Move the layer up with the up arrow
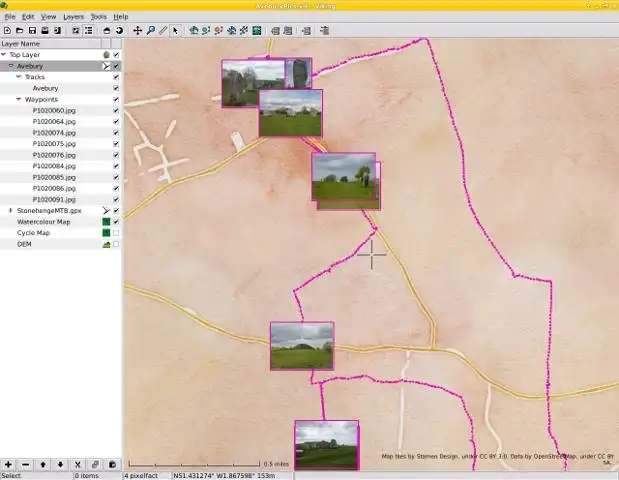619x480 pixels. [x=43, y=464]
